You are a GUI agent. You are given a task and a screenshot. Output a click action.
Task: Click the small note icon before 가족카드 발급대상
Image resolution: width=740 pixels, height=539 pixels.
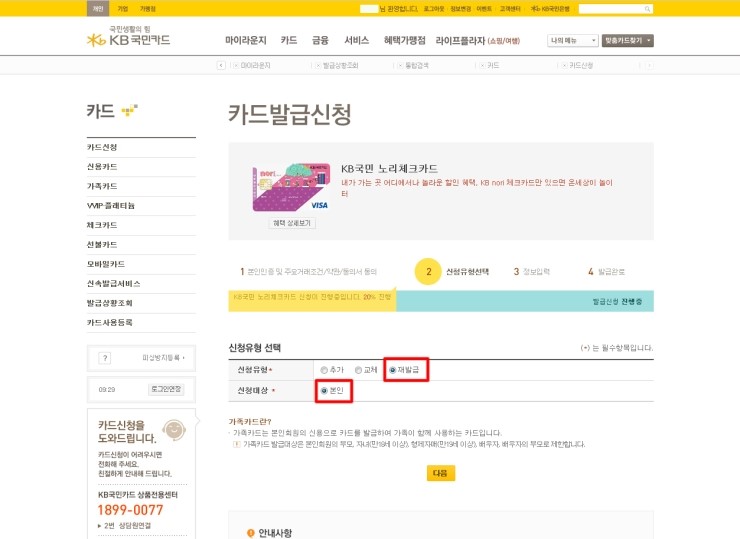tap(236, 444)
